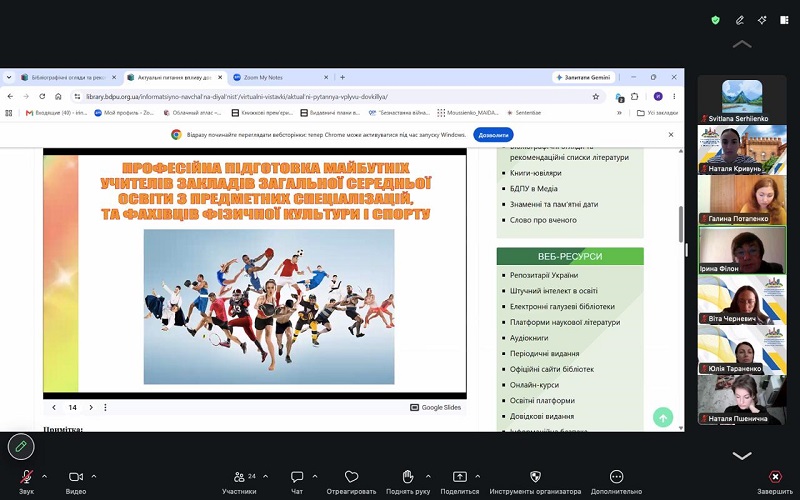Image resolution: width=800 pixels, height=500 pixels.
Task: Open Инструменты организатора host tools
Action: pos(535,477)
